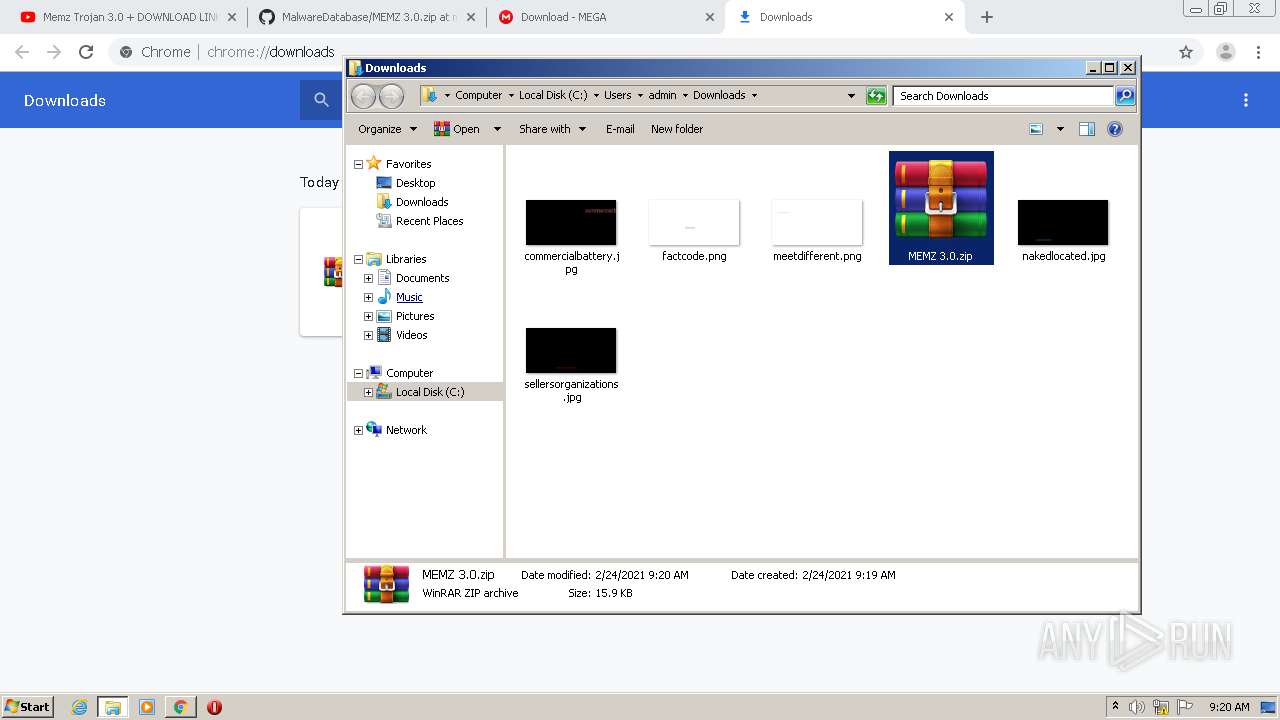The image size is (1280, 720).
Task: Open Desktop in Favorites
Action: point(415,183)
